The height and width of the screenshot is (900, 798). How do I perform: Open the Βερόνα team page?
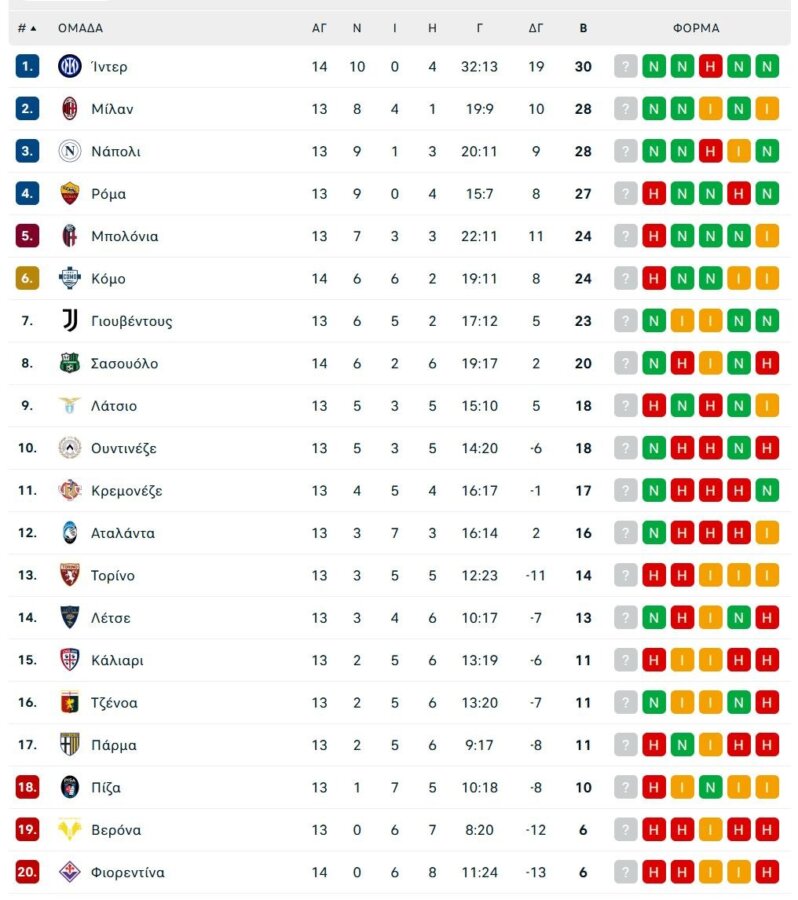click(x=118, y=829)
